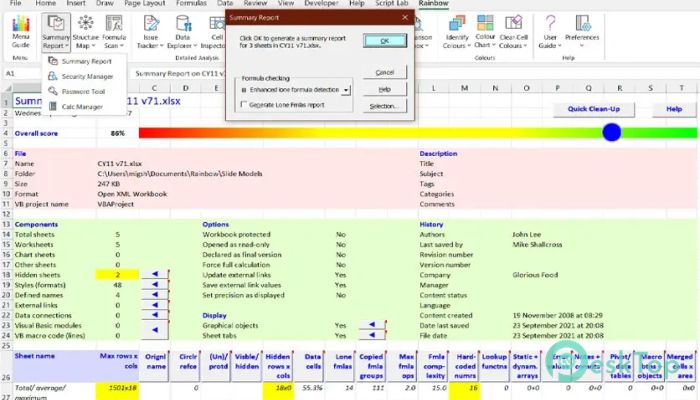Click the Quick Clean-Up button

[x=593, y=109]
